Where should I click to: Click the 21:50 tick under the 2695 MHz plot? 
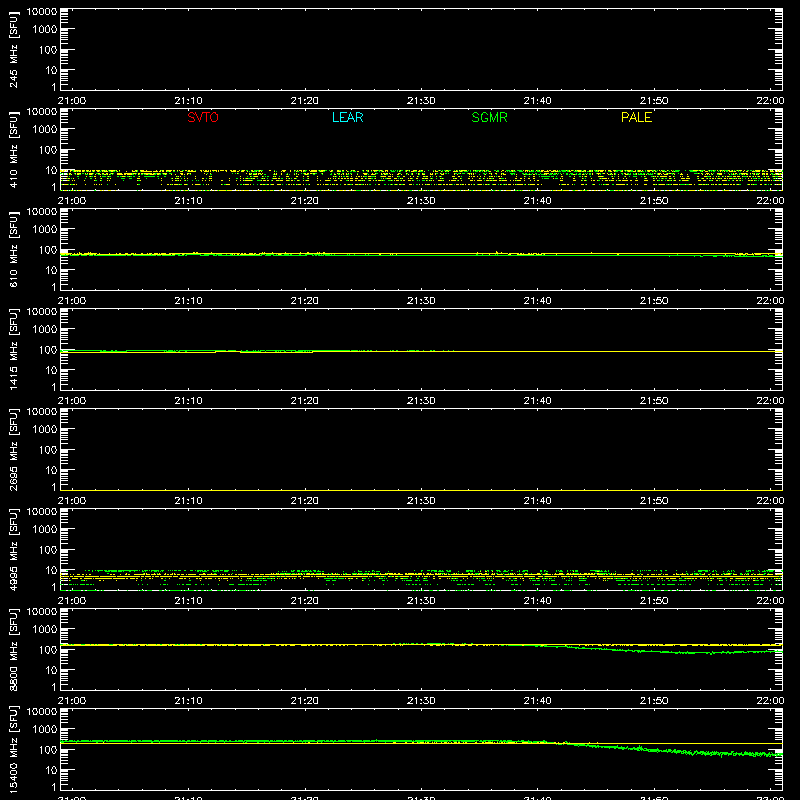point(654,501)
